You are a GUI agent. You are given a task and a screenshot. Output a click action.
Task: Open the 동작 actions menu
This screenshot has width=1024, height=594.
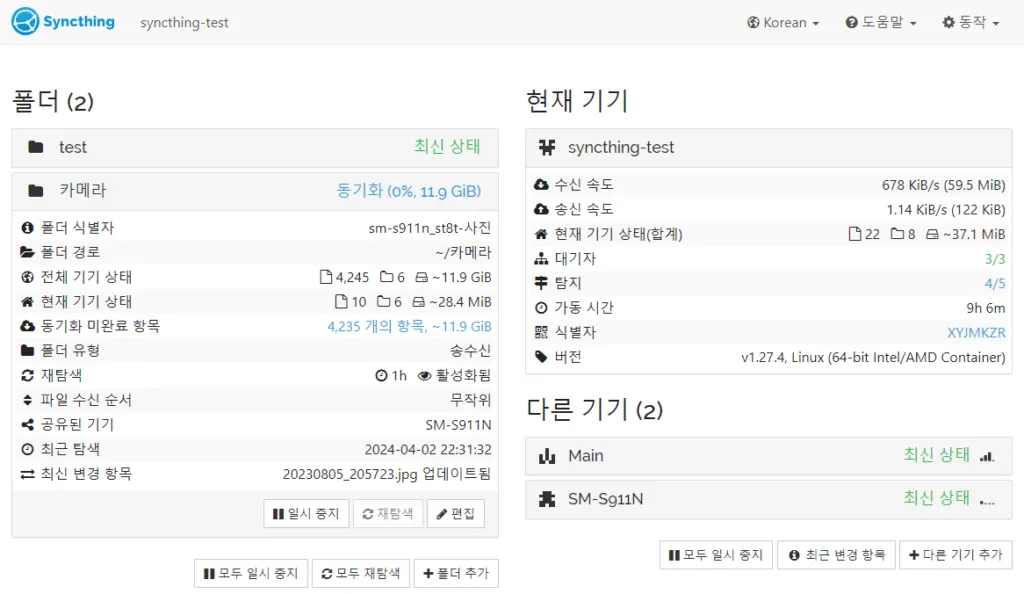(x=970, y=22)
